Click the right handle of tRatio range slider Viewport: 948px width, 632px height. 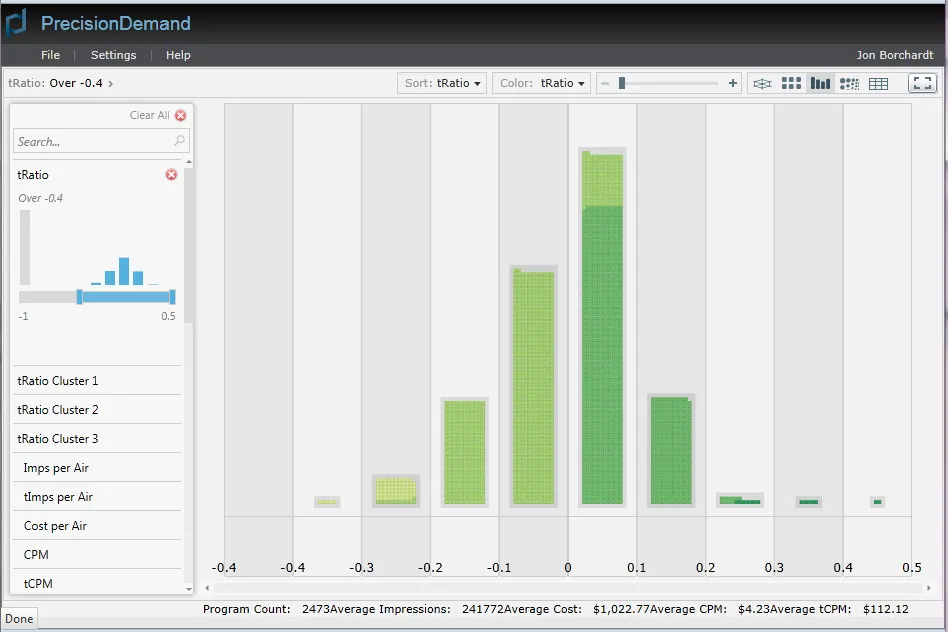click(x=172, y=296)
